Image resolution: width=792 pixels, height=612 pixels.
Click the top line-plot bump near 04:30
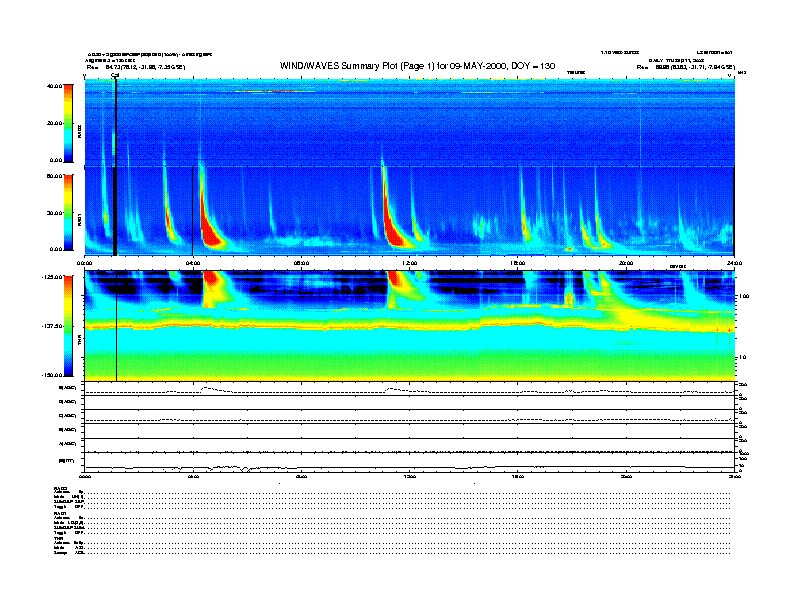coord(210,389)
